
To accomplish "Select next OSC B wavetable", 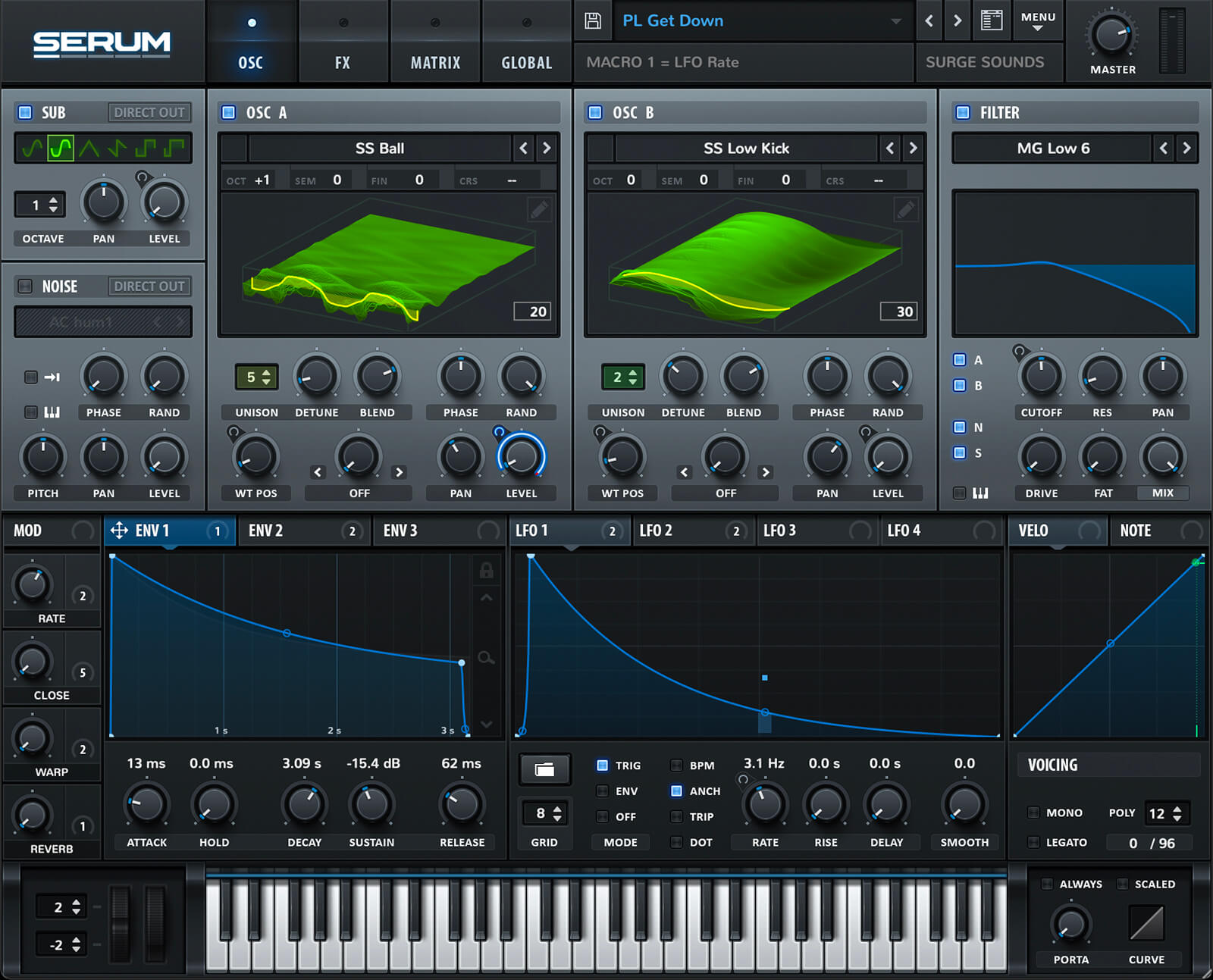I will coord(913,148).
